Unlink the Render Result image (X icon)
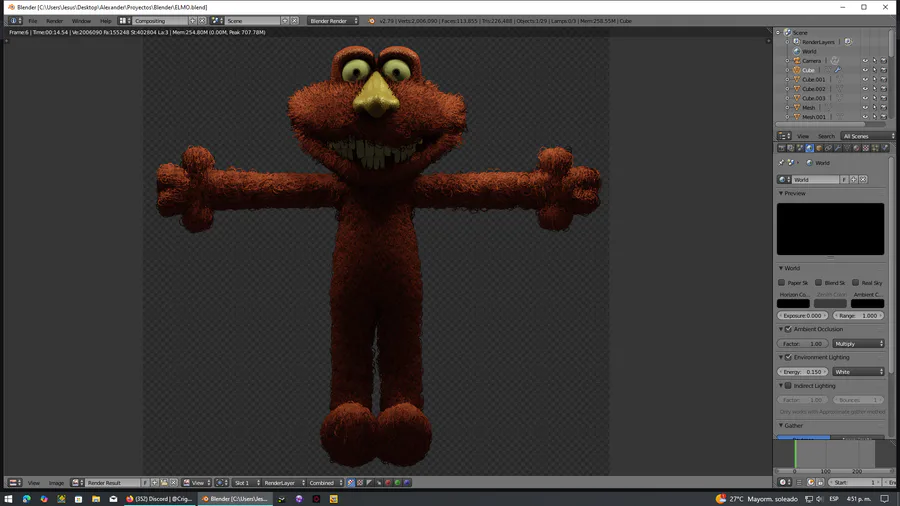 (173, 482)
